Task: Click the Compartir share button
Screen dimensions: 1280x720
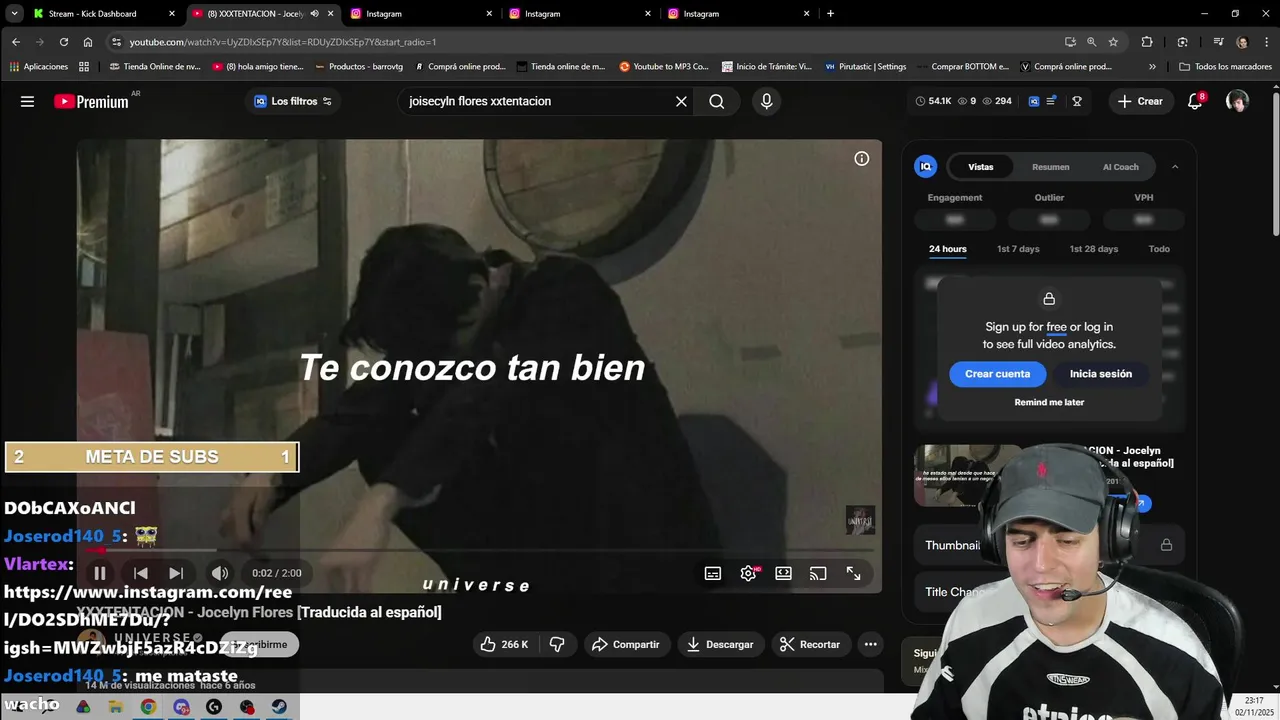Action: click(x=626, y=644)
